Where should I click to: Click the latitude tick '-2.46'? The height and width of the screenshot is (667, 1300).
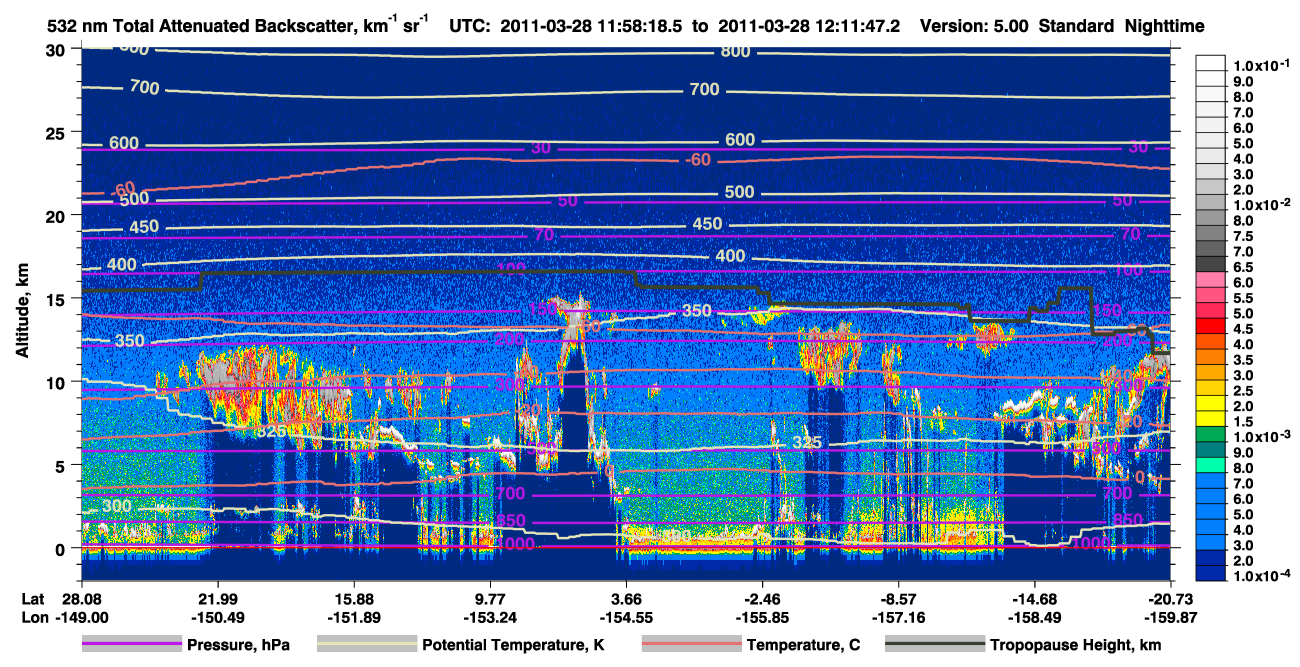click(x=762, y=597)
